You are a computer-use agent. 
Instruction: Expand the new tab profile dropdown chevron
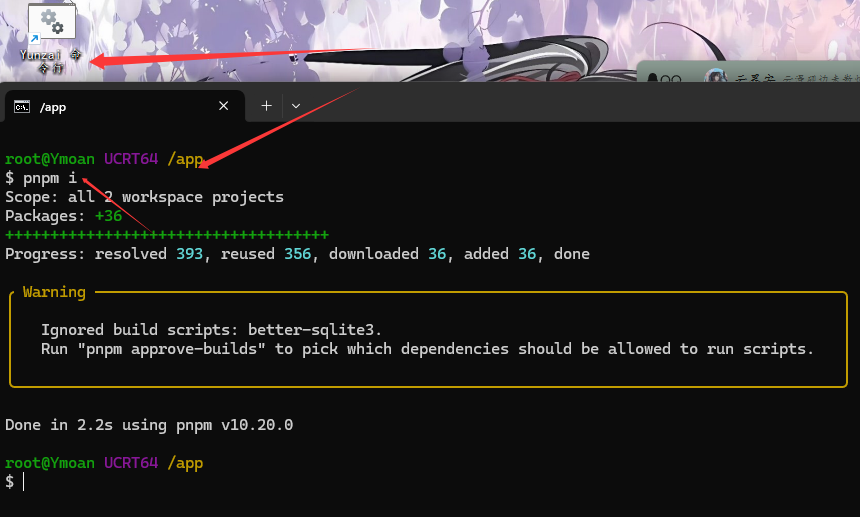click(296, 105)
